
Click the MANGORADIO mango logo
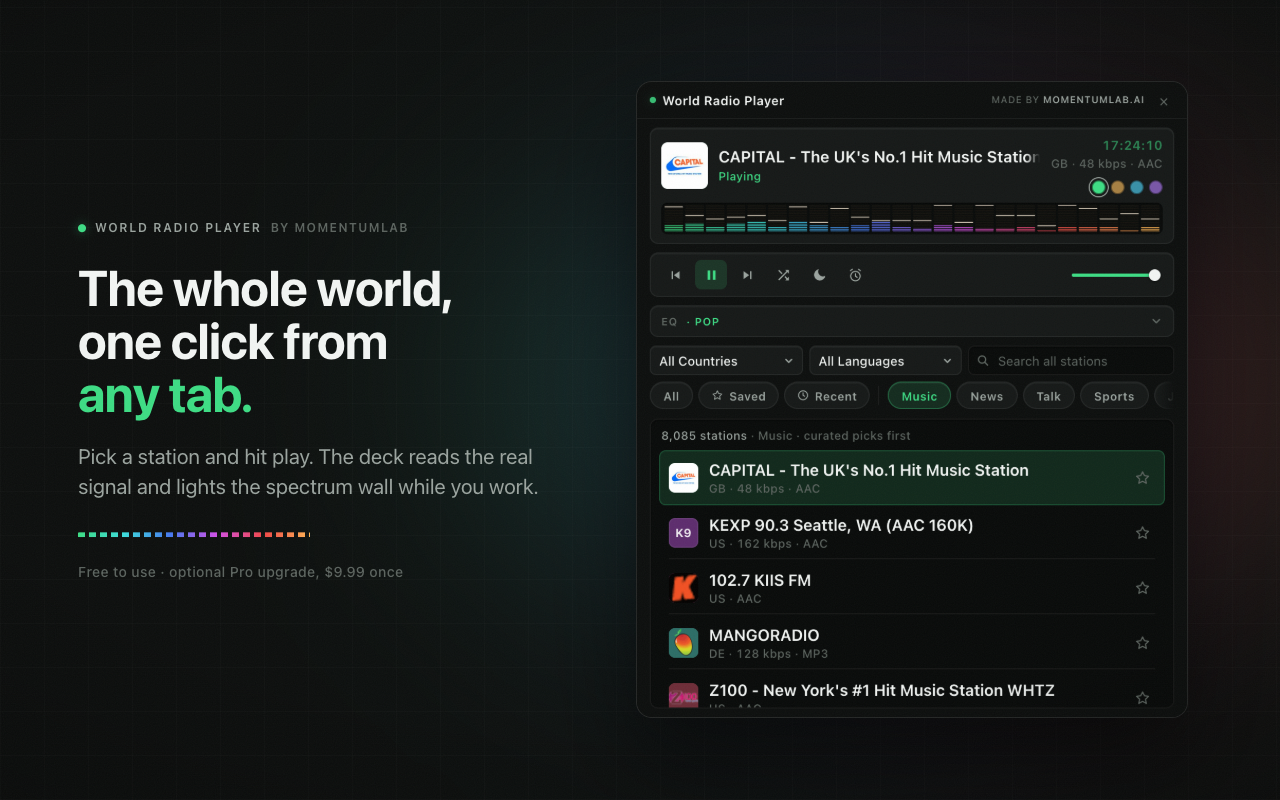click(x=683, y=643)
